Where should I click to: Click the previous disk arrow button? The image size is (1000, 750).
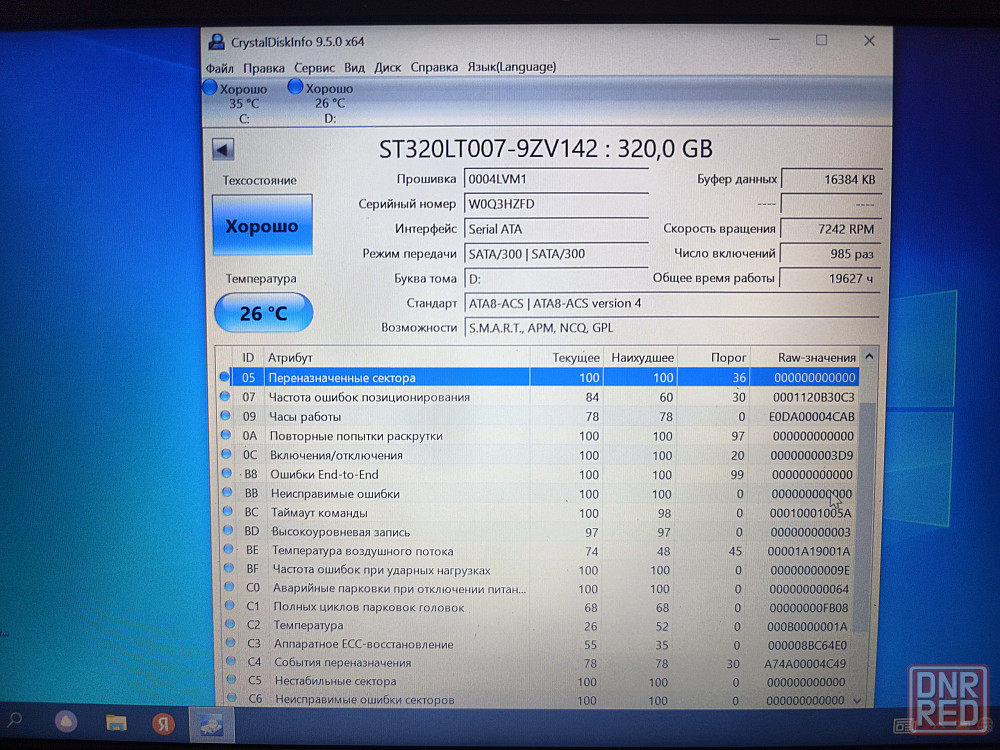click(x=223, y=150)
